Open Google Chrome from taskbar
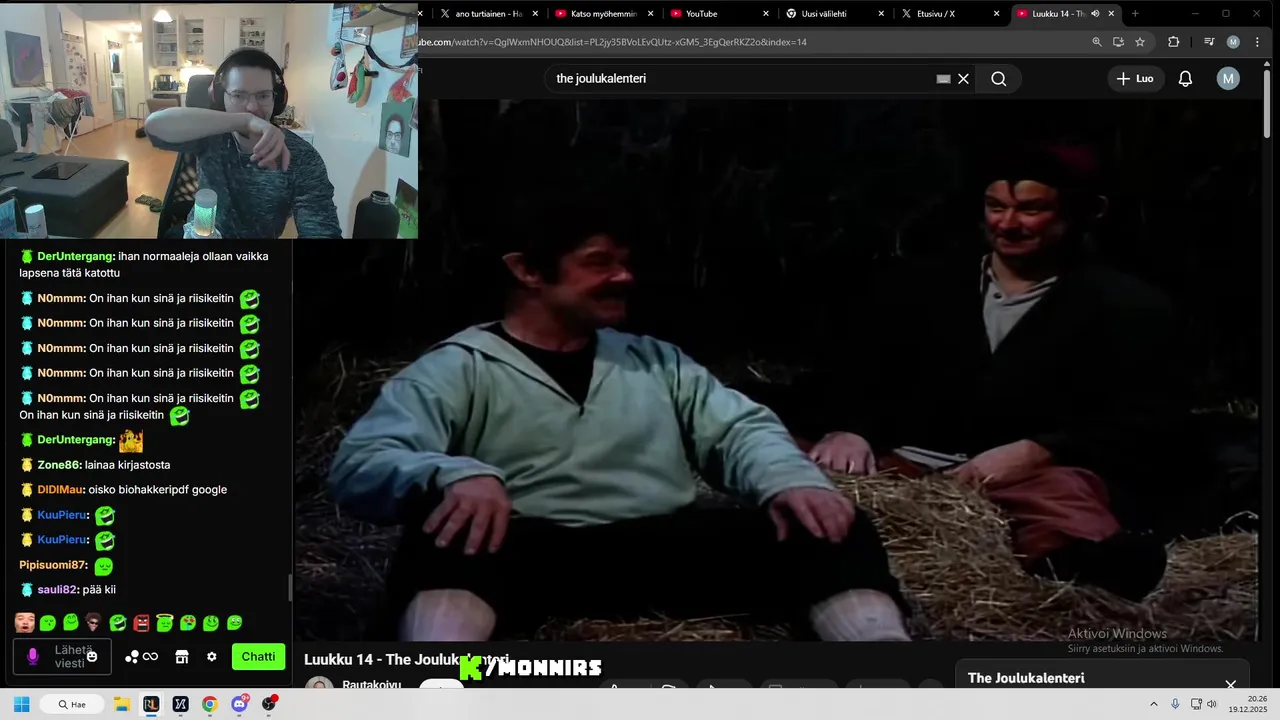Image resolution: width=1280 pixels, height=720 pixels. pos(210,704)
